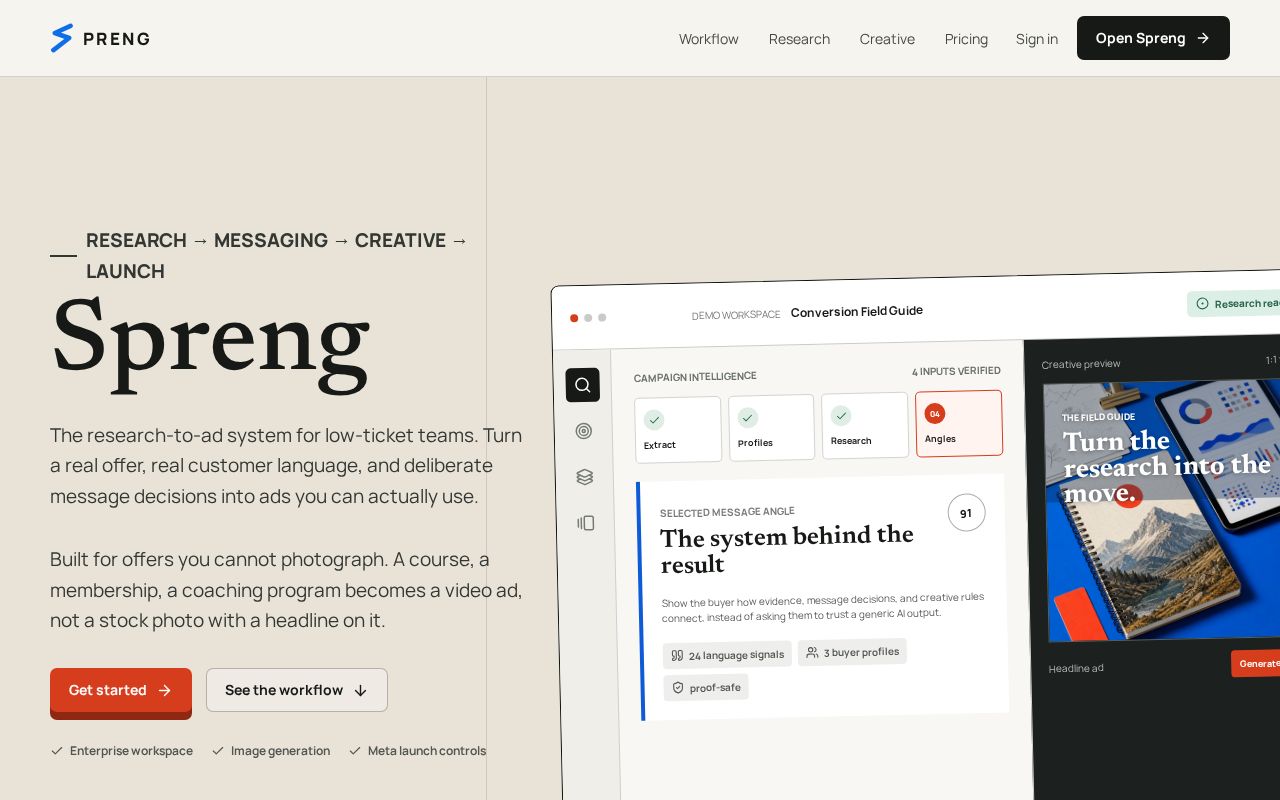
Task: Click the 3 buyer profiles chip
Action: click(x=852, y=652)
